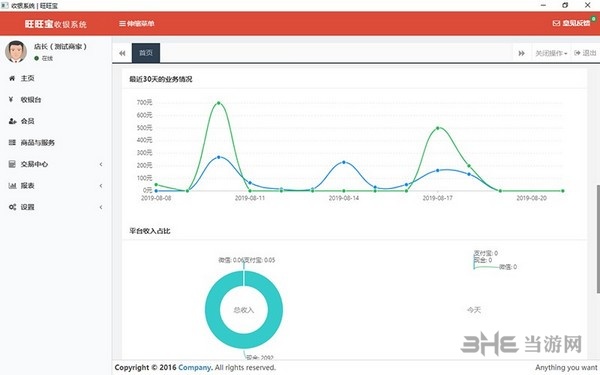The width and height of the screenshot is (600, 375).
Task: Click the 交易中心 calculator icon
Action: (12, 164)
